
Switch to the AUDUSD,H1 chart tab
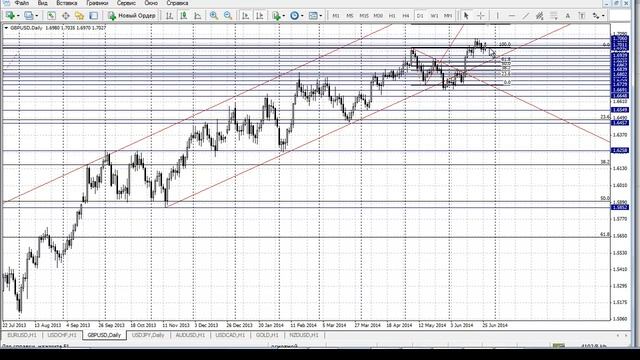pyautogui.click(x=190, y=335)
